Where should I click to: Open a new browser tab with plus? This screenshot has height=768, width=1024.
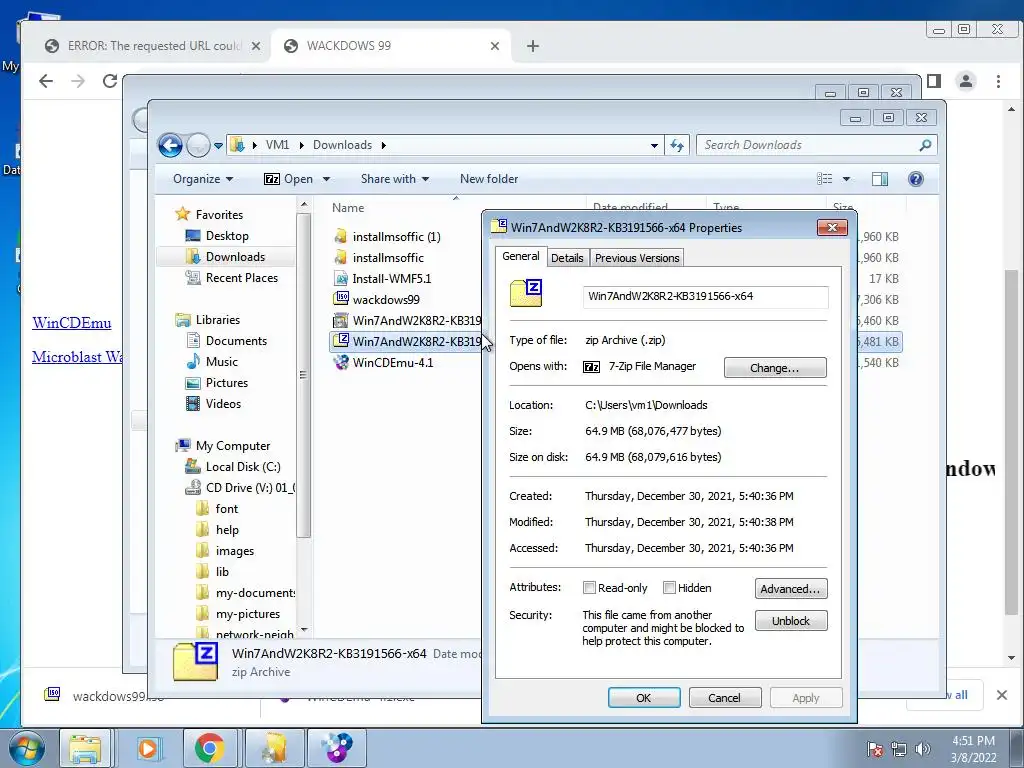pyautogui.click(x=532, y=46)
